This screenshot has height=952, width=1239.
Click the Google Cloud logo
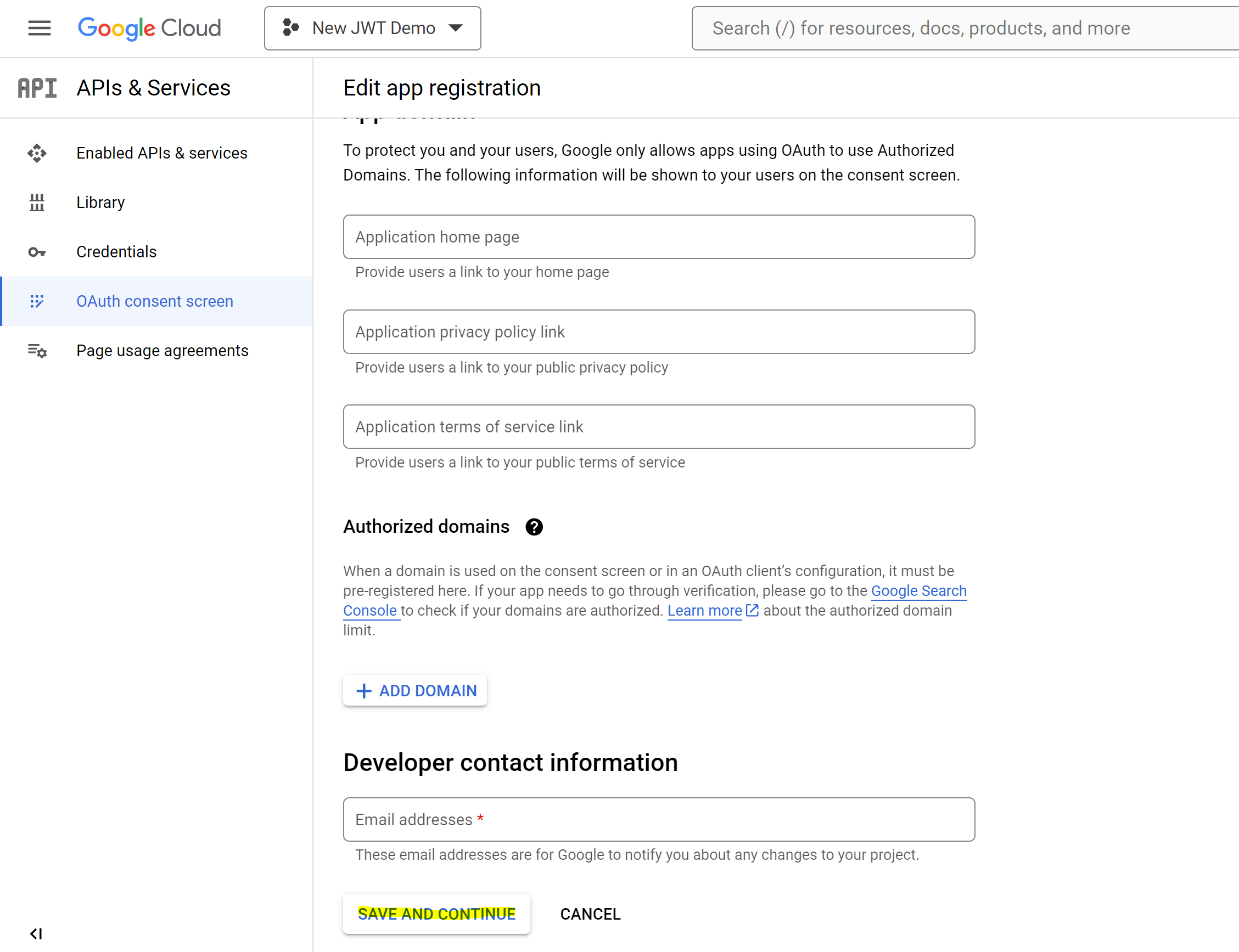[x=149, y=28]
